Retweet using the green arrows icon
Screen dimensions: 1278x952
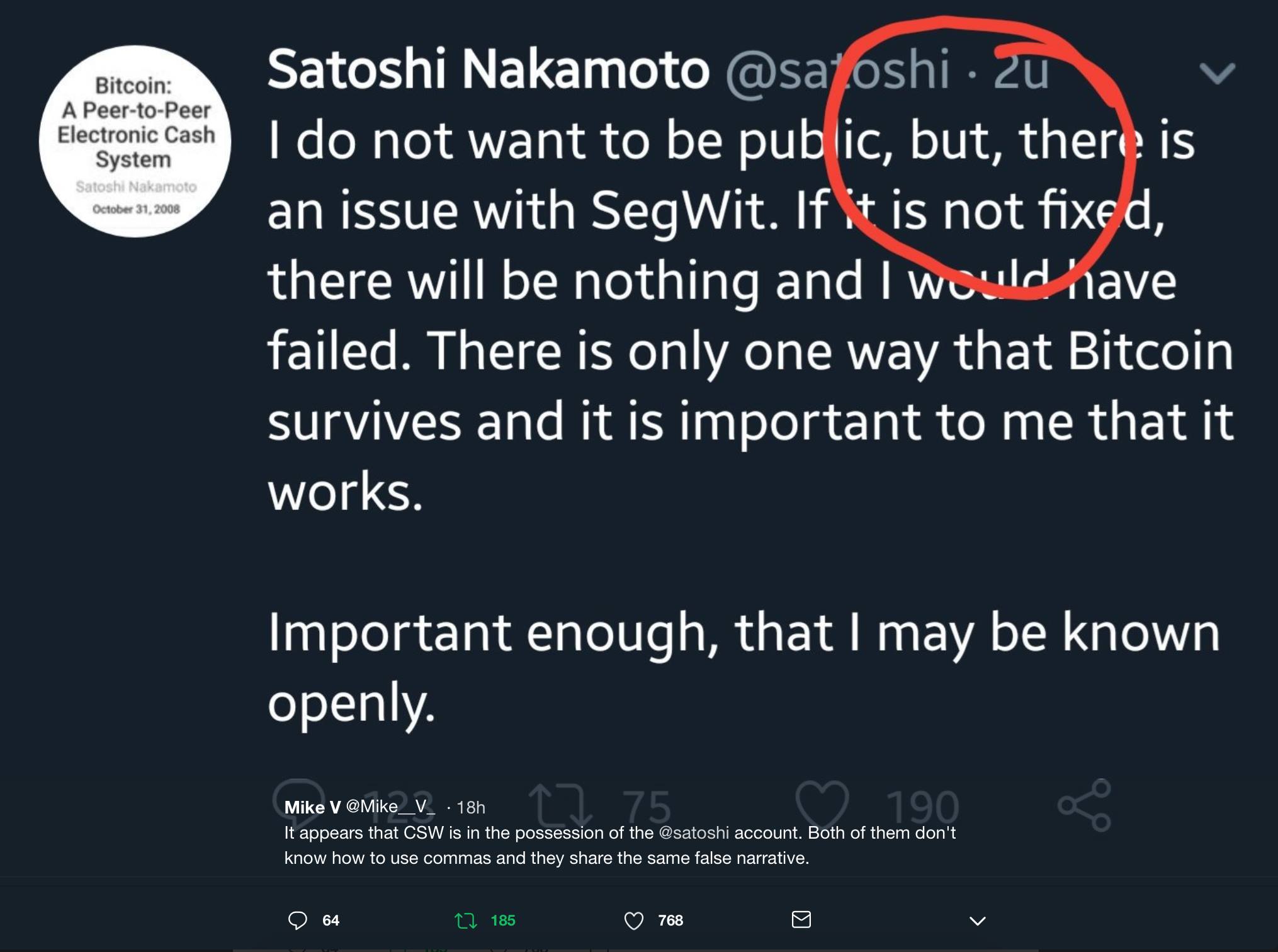[465, 921]
